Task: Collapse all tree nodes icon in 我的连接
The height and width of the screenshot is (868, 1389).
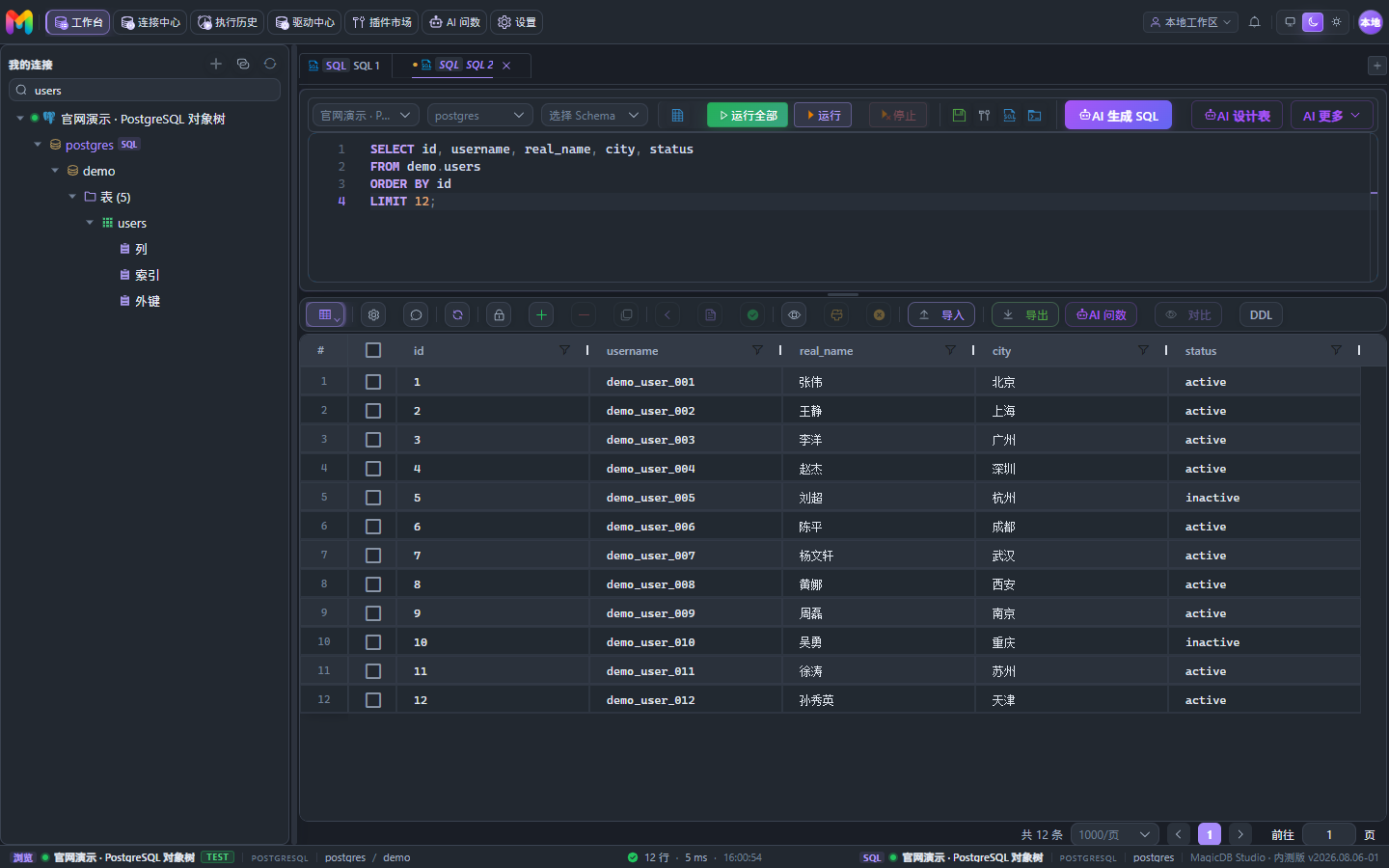Action: tap(243, 64)
